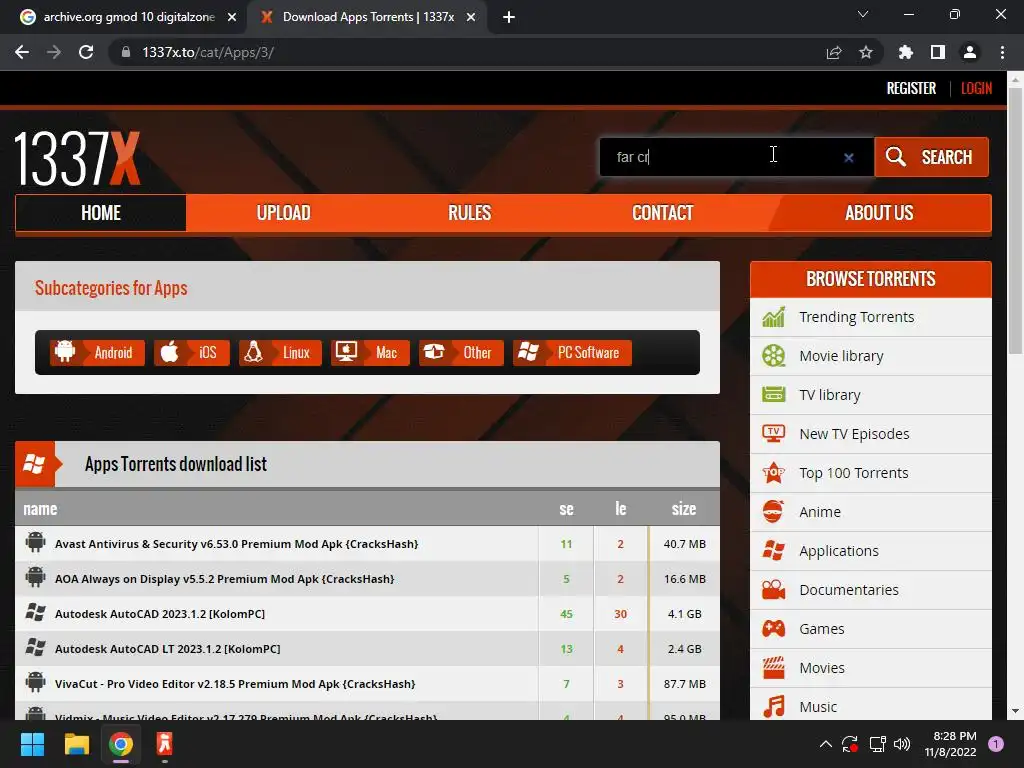The width and height of the screenshot is (1024, 768).
Task: Click the address bar URL 1337x.to/cat/Apps/3/
Action: pyautogui.click(x=208, y=52)
